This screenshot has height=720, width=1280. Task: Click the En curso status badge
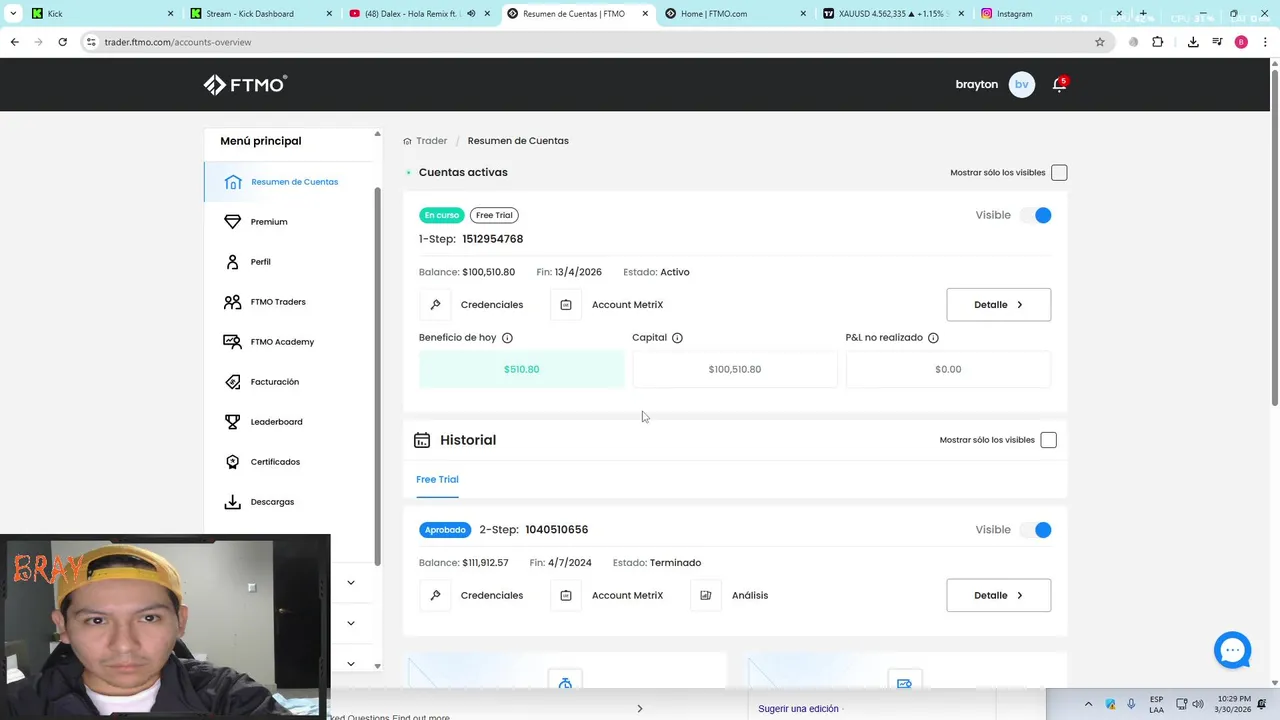coord(442,215)
